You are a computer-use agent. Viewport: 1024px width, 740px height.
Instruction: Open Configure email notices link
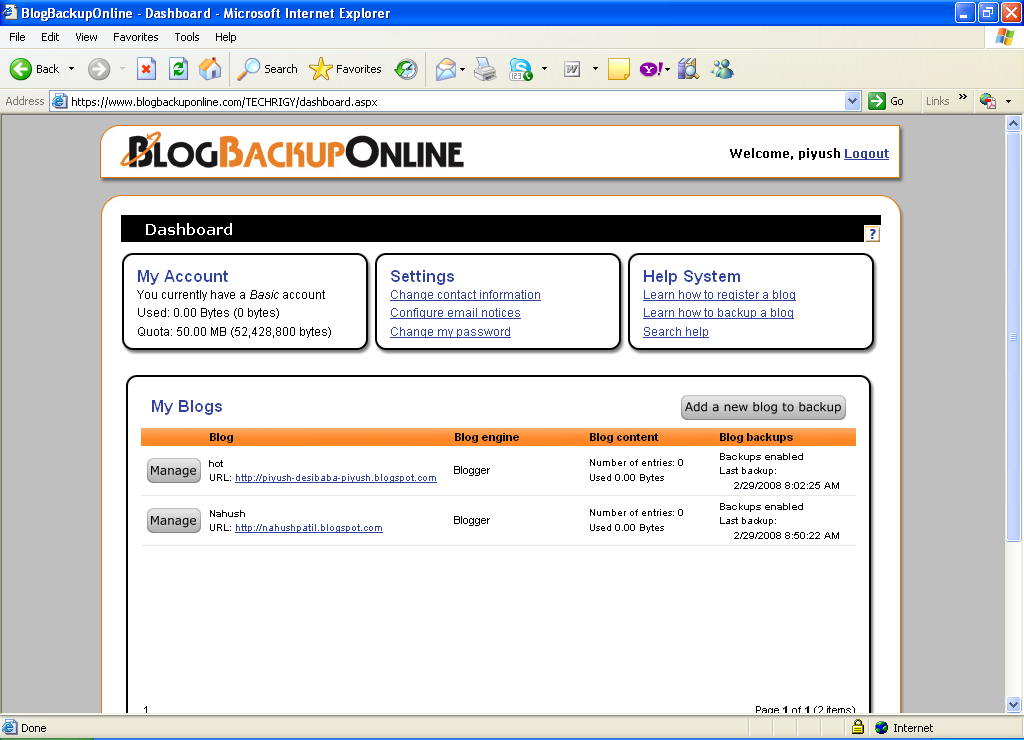click(x=455, y=313)
